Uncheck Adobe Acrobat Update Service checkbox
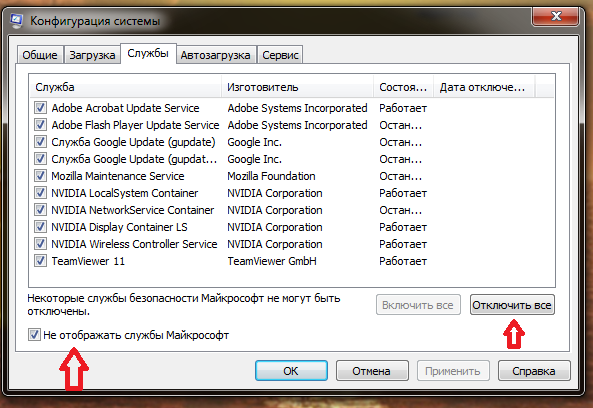The image size is (593, 408). pos(40,108)
